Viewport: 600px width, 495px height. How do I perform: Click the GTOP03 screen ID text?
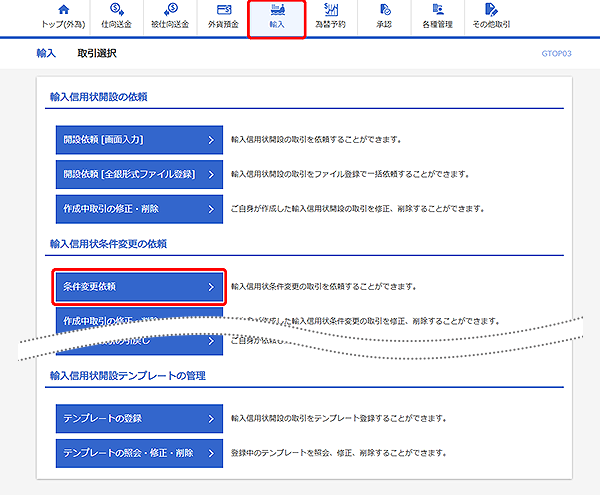pos(556,54)
